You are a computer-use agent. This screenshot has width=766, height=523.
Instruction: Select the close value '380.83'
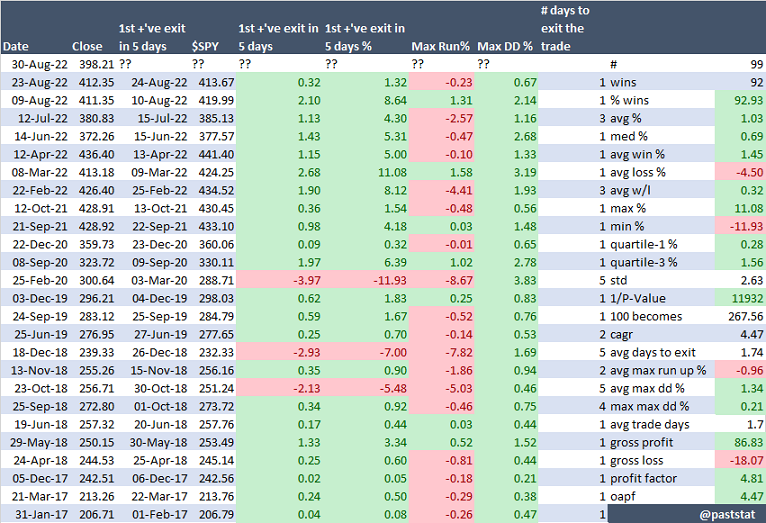96,119
